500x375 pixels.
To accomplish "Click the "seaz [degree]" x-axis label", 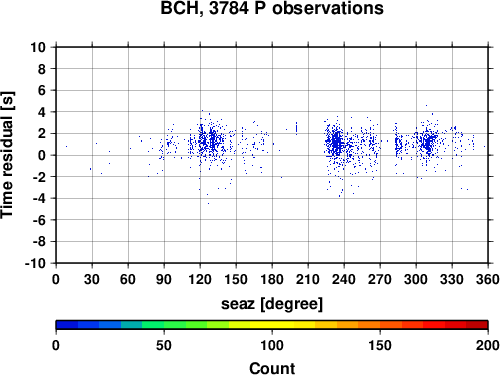I will point(272,303).
